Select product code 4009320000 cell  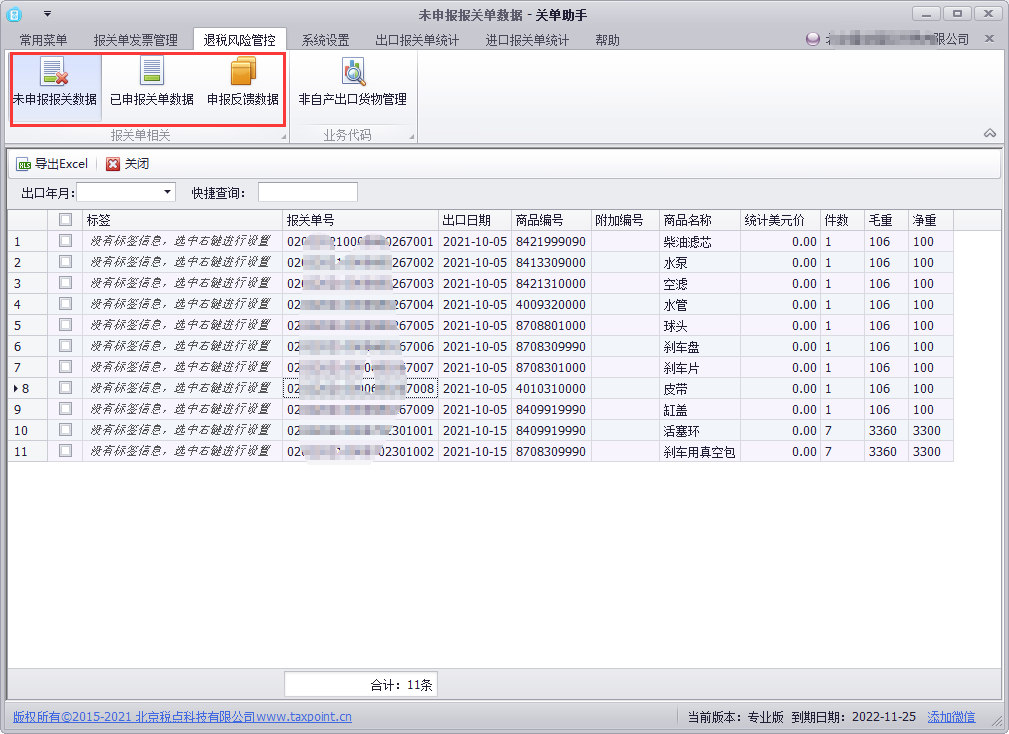(x=551, y=304)
